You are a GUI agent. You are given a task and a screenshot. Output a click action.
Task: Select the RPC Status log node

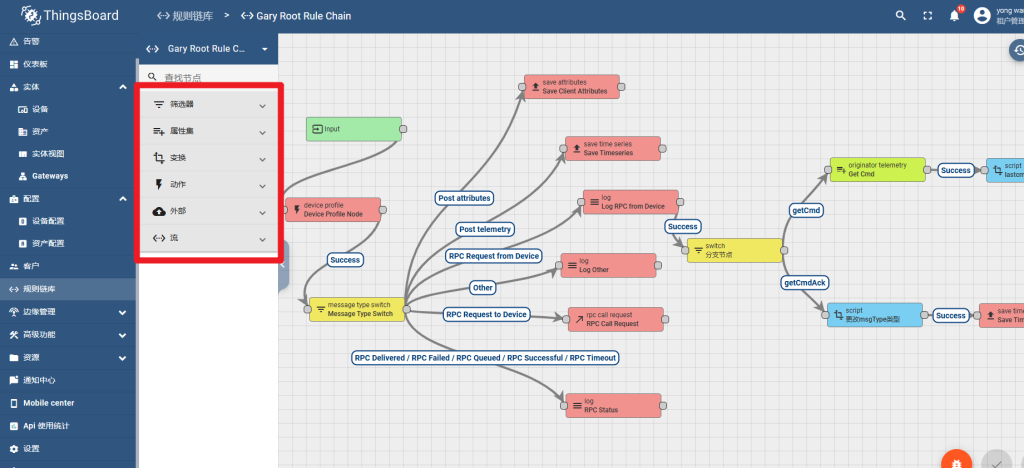[613, 405]
